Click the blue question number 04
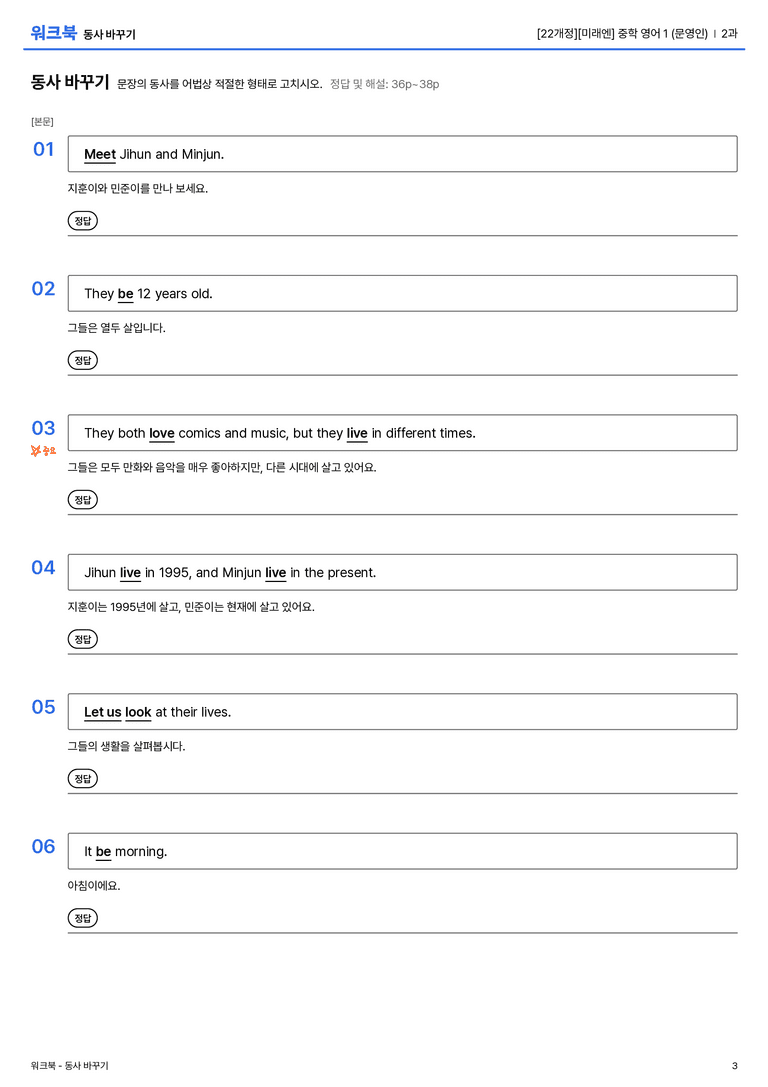The height and width of the screenshot is (1087, 768). pyautogui.click(x=43, y=568)
